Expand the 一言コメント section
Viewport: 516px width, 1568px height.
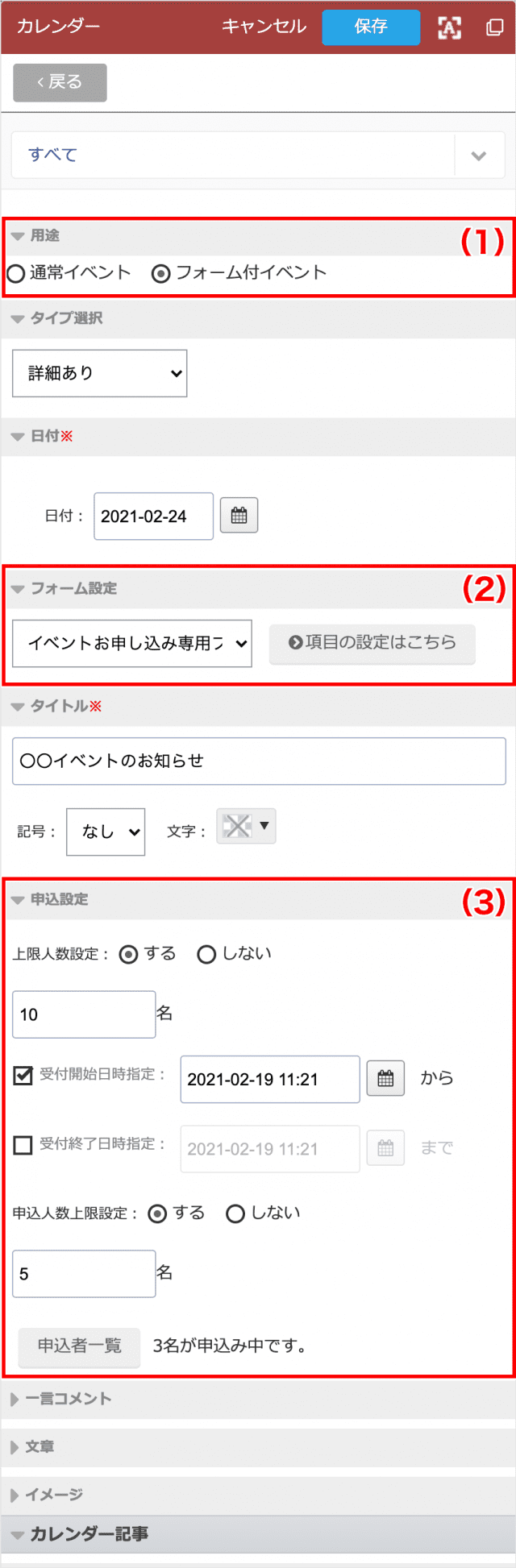tap(61, 1400)
